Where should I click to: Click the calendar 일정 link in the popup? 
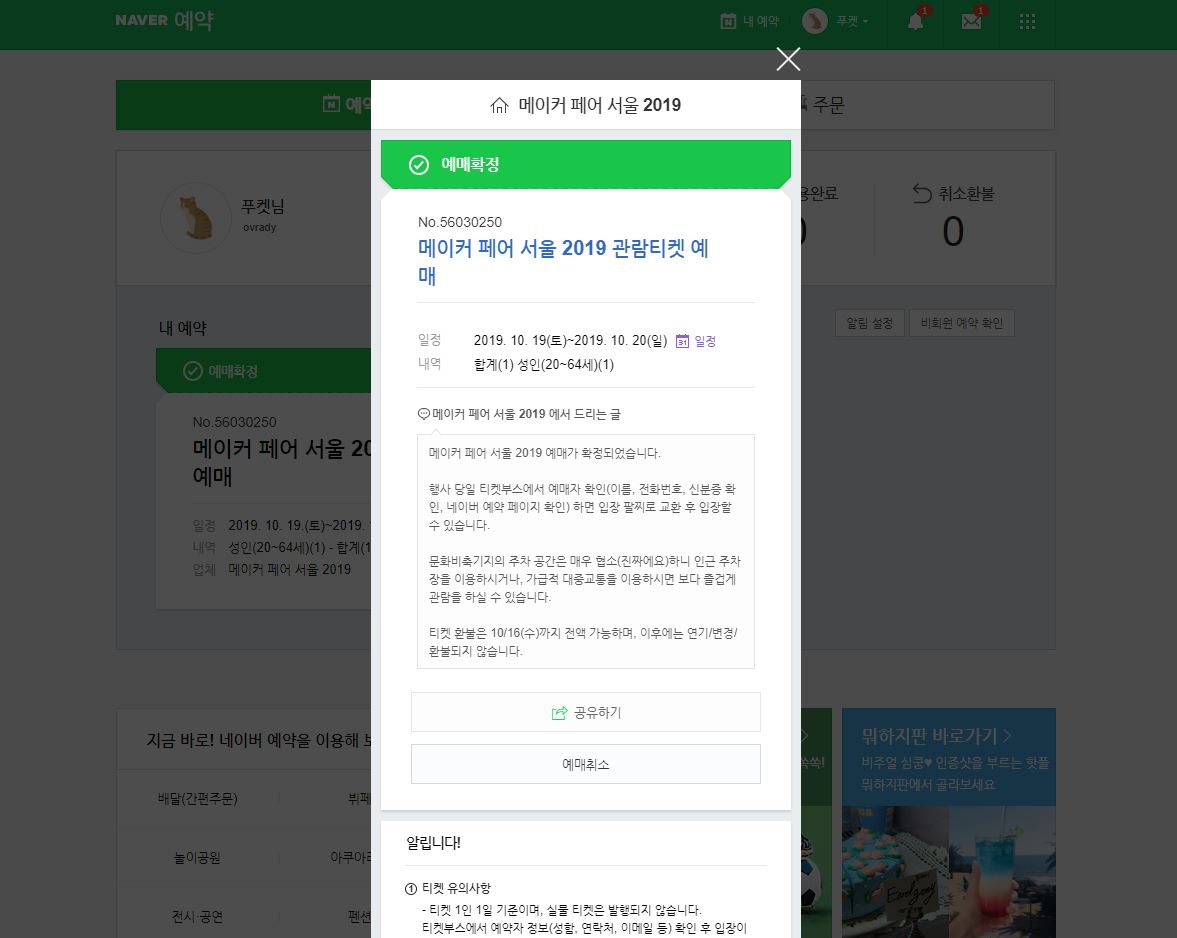click(x=695, y=341)
